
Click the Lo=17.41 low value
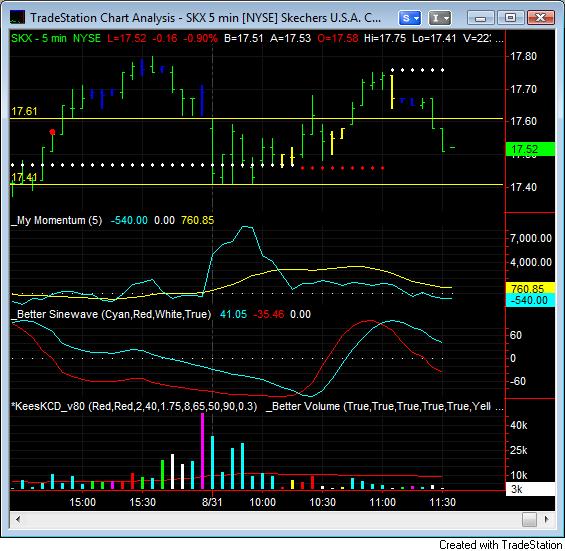(434, 38)
